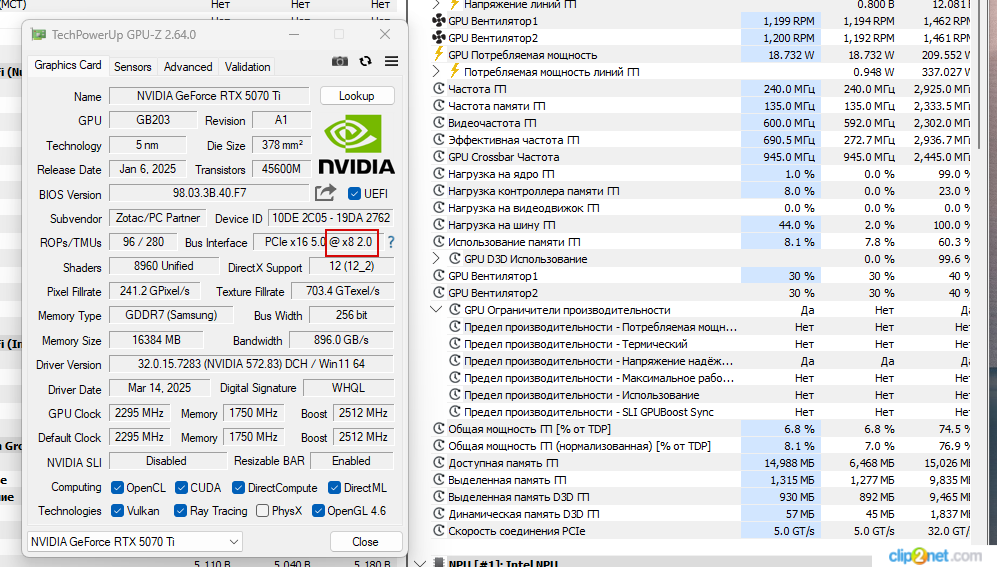
Task: Select Предел производительности - Термический row
Action: 699,344
